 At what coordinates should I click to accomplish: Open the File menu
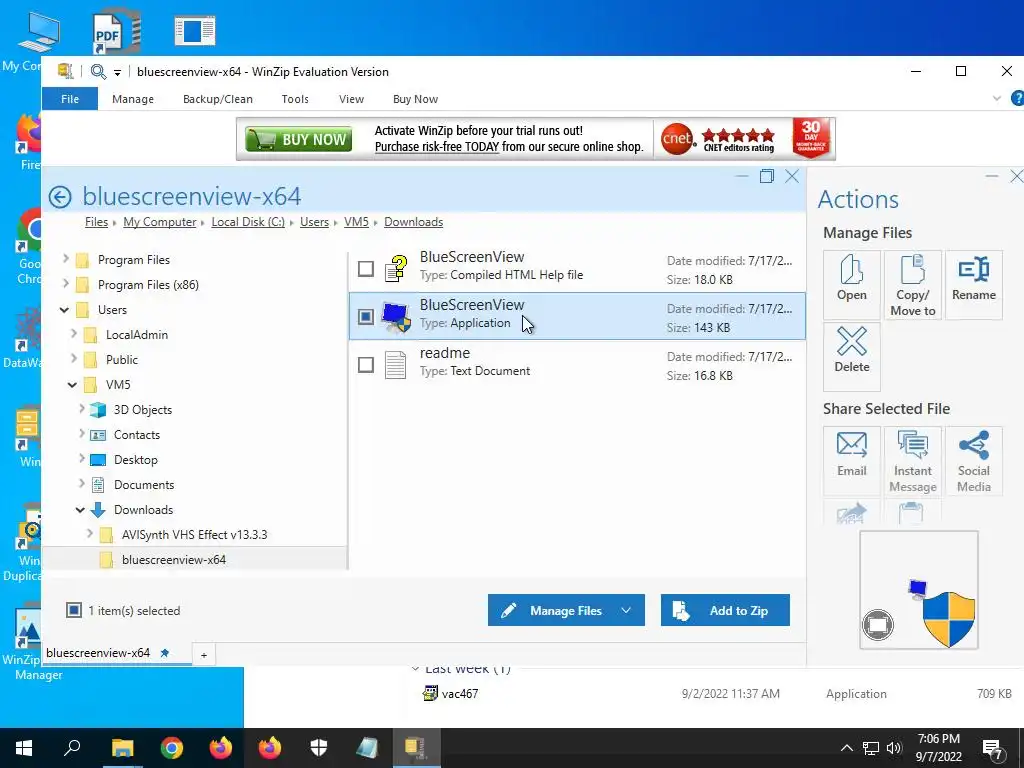(x=70, y=99)
